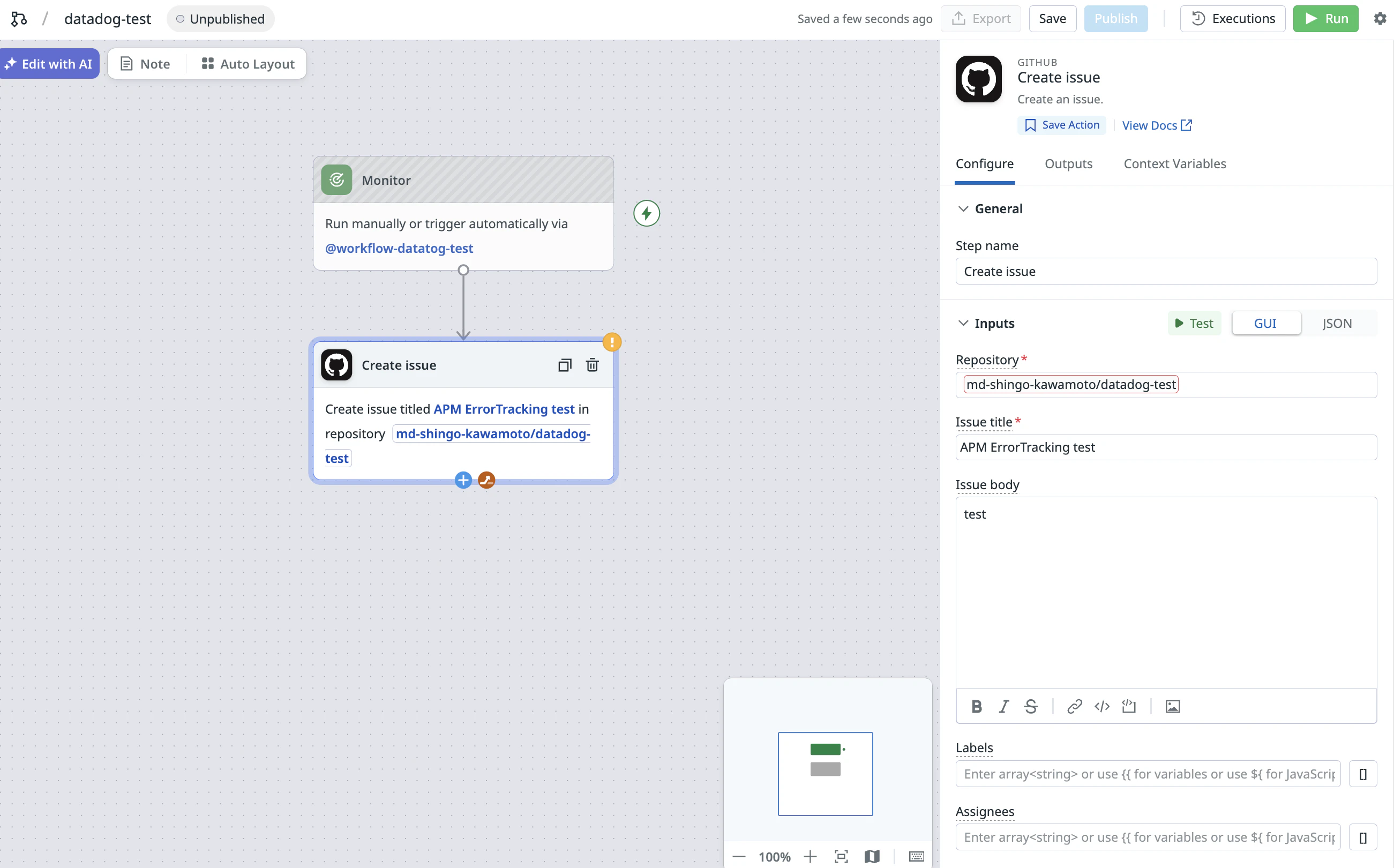Viewport: 1394px width, 868px height.
Task: Select the Monitor trigger node
Action: tap(463, 214)
